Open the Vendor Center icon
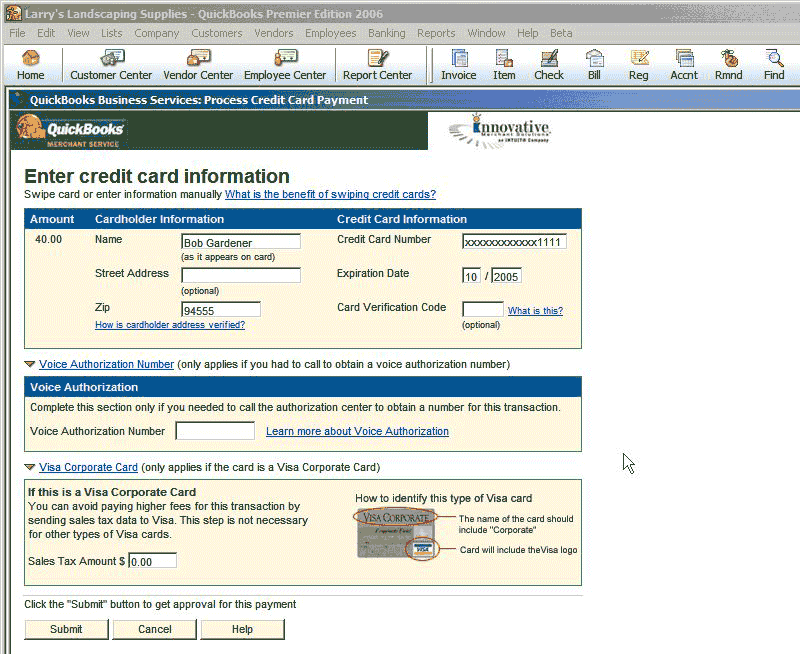This screenshot has height=654, width=800. click(x=198, y=65)
